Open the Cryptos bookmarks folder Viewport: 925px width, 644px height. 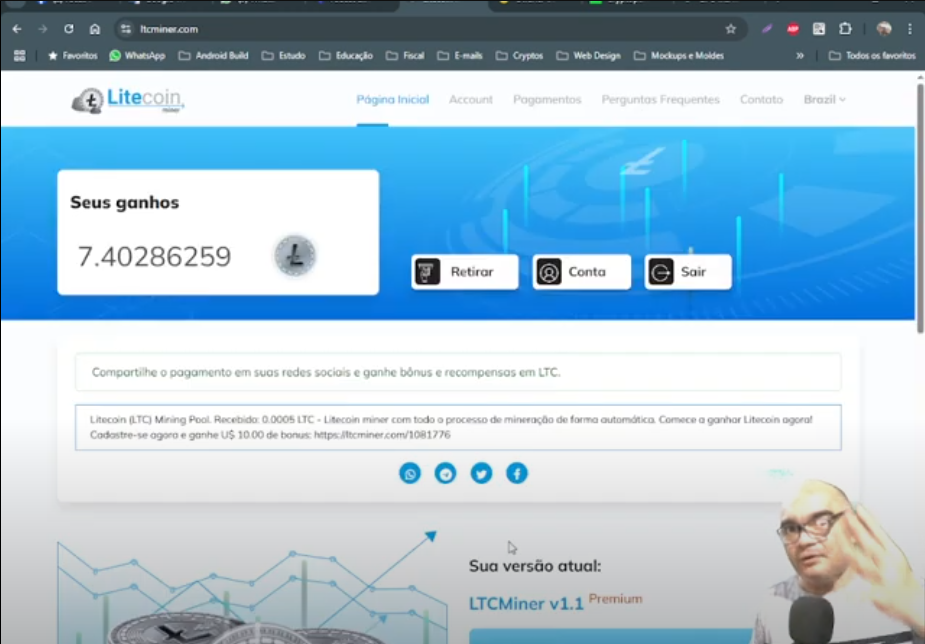click(x=520, y=55)
